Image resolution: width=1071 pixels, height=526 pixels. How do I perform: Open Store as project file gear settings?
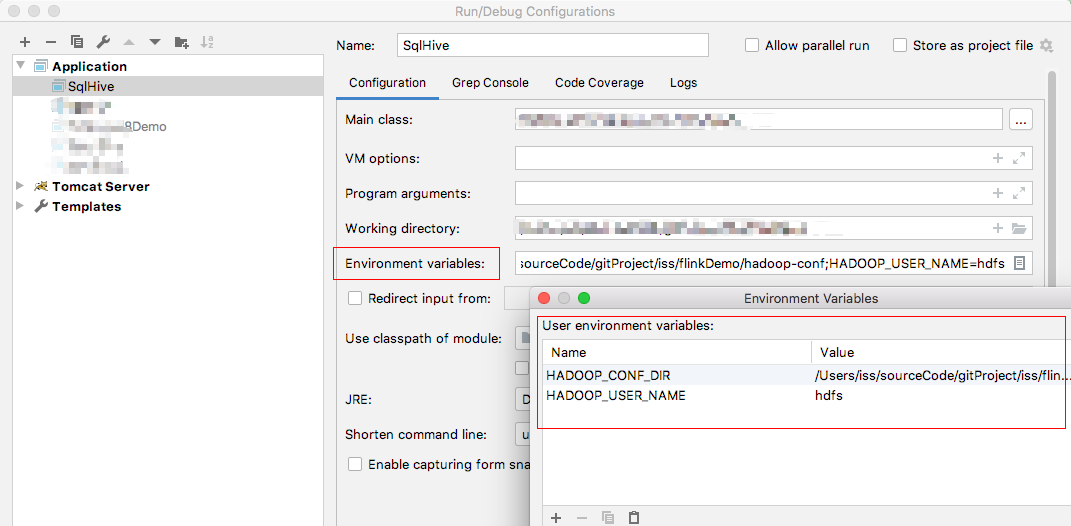(x=1046, y=46)
